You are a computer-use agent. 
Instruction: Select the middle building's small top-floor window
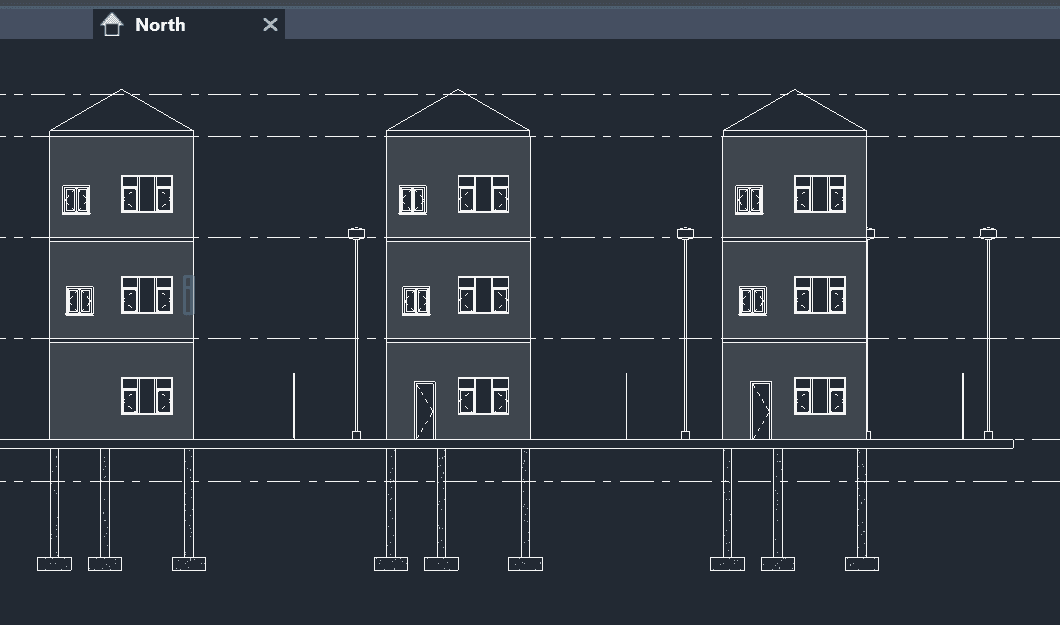[x=413, y=200]
